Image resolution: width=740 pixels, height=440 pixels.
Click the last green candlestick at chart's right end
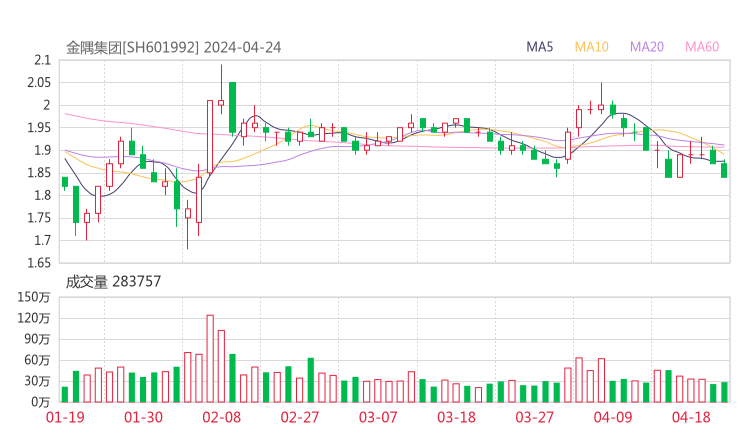click(x=724, y=170)
